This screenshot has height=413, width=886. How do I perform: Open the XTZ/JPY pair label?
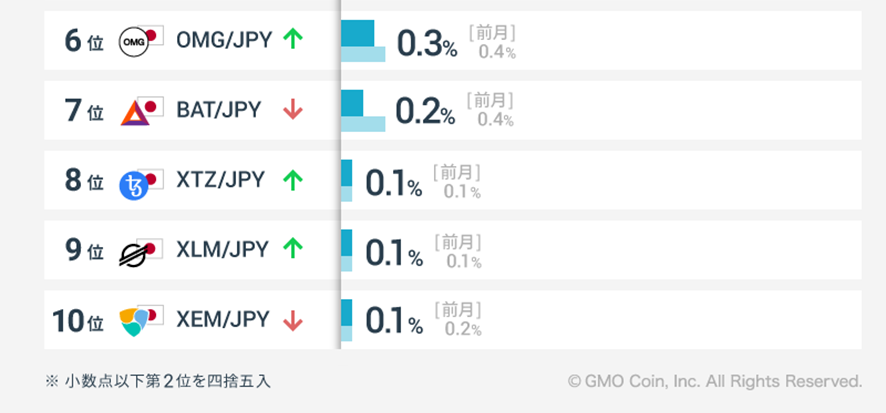220,180
